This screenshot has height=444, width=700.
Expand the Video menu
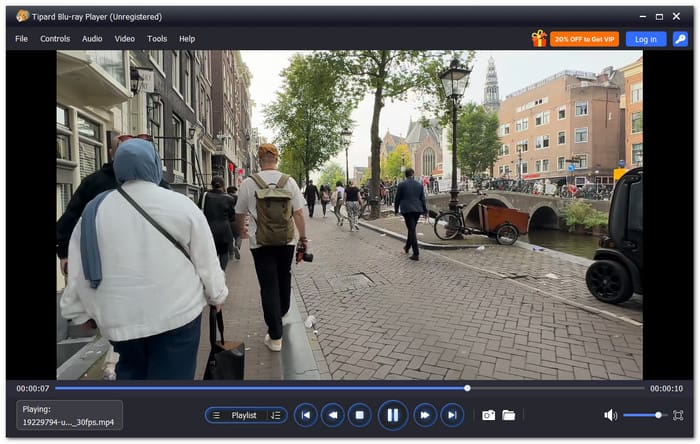[125, 39]
